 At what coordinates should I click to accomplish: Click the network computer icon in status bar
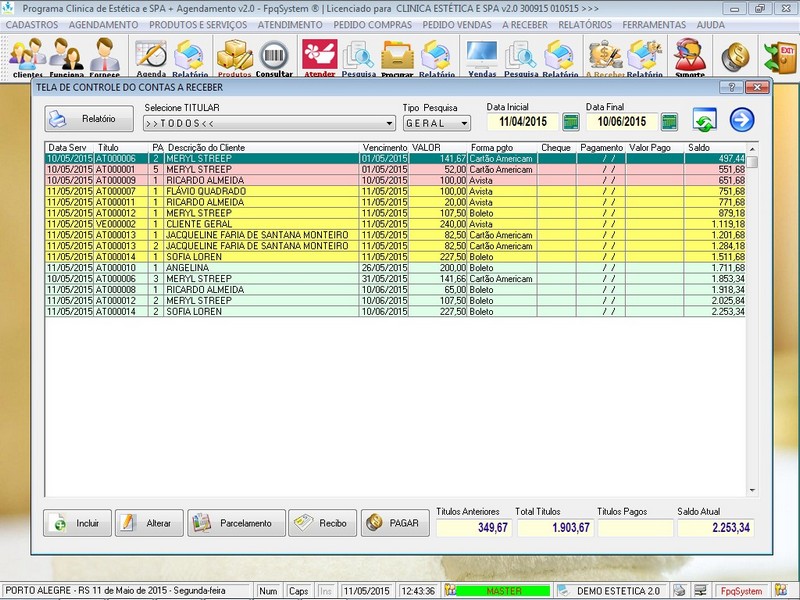point(700,590)
